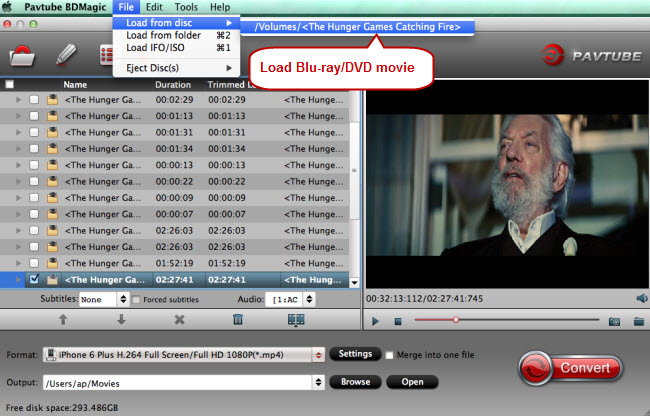Click the Output path field

pyautogui.click(x=178, y=383)
